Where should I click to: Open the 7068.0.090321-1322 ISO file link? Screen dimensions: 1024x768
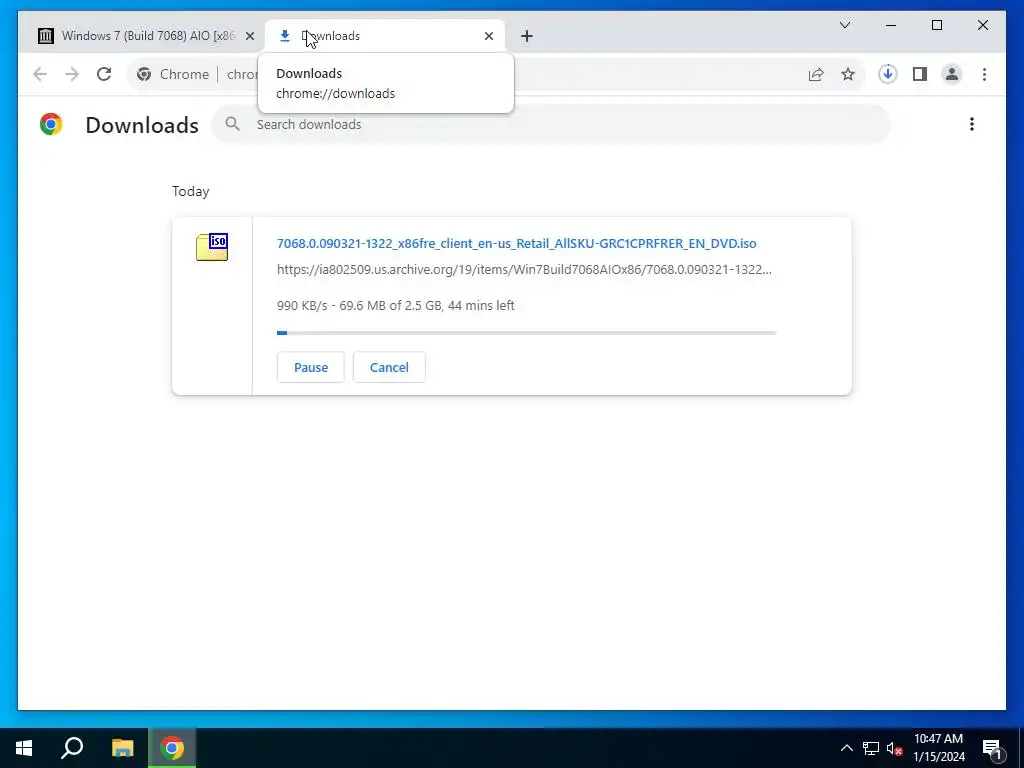pyautogui.click(x=517, y=244)
